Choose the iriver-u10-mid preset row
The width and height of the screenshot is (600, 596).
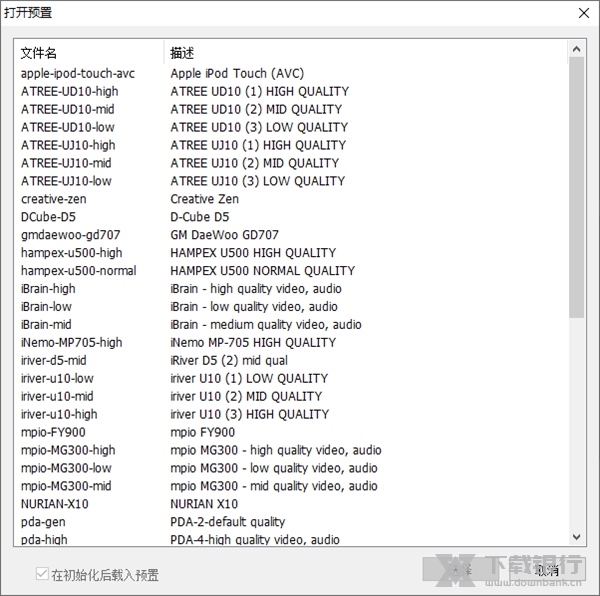pyautogui.click(x=57, y=396)
